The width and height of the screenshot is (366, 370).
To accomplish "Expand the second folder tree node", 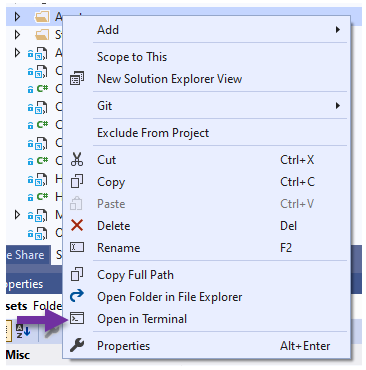I will click(17, 34).
